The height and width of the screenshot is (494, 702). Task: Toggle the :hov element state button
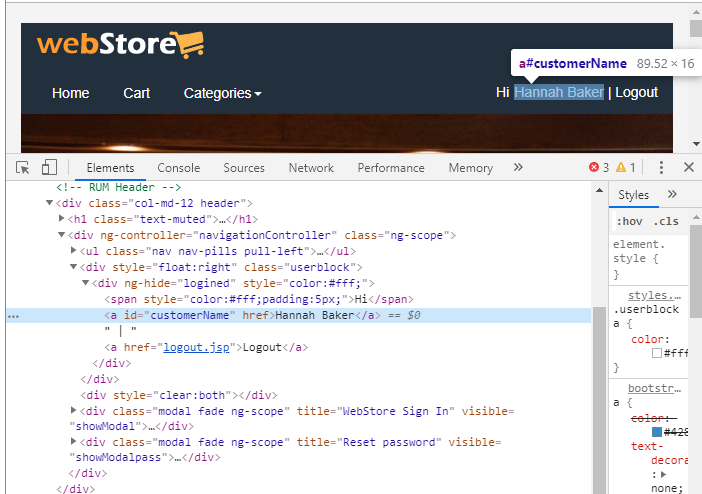(x=629, y=221)
